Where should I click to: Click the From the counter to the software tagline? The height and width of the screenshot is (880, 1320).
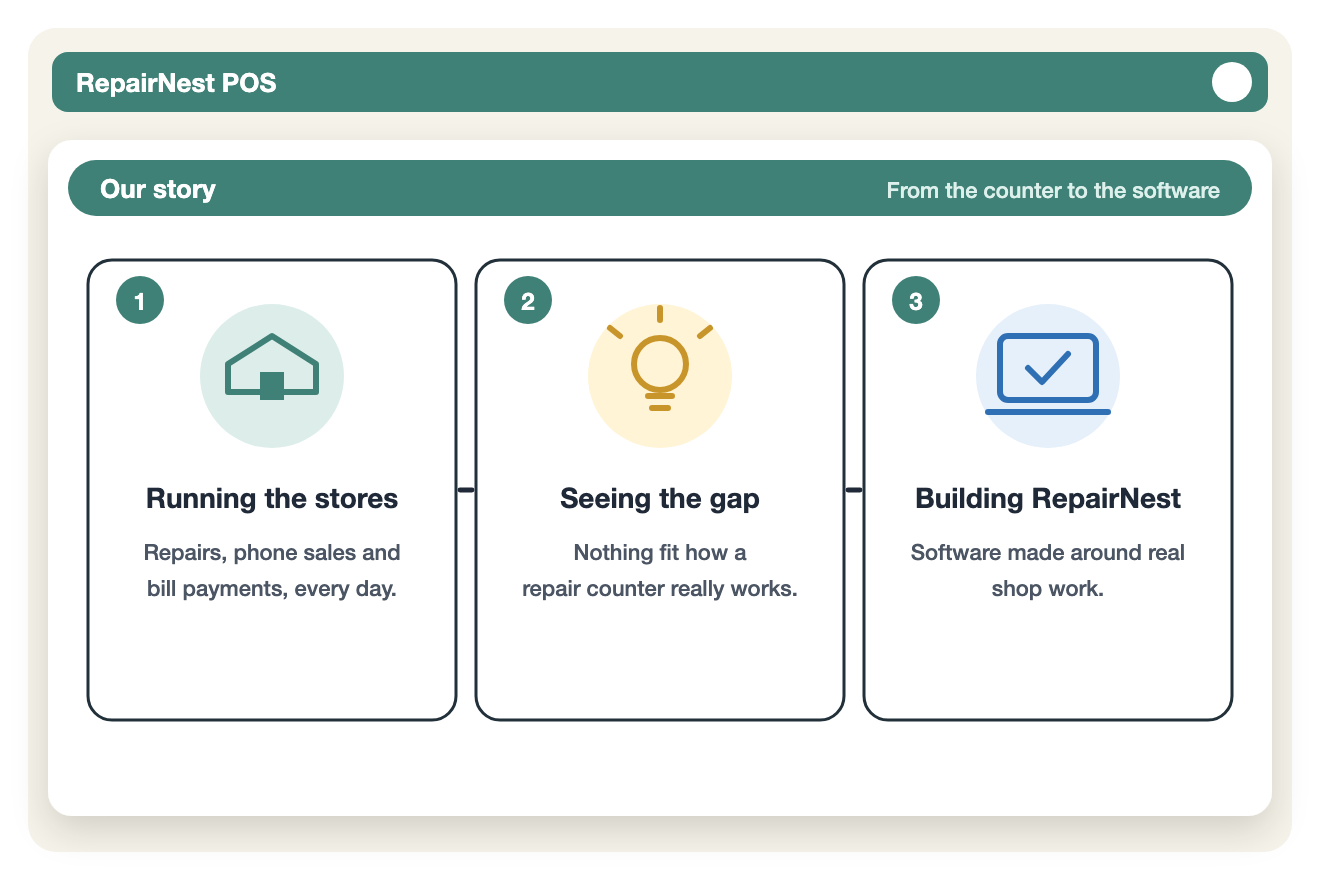click(1053, 190)
